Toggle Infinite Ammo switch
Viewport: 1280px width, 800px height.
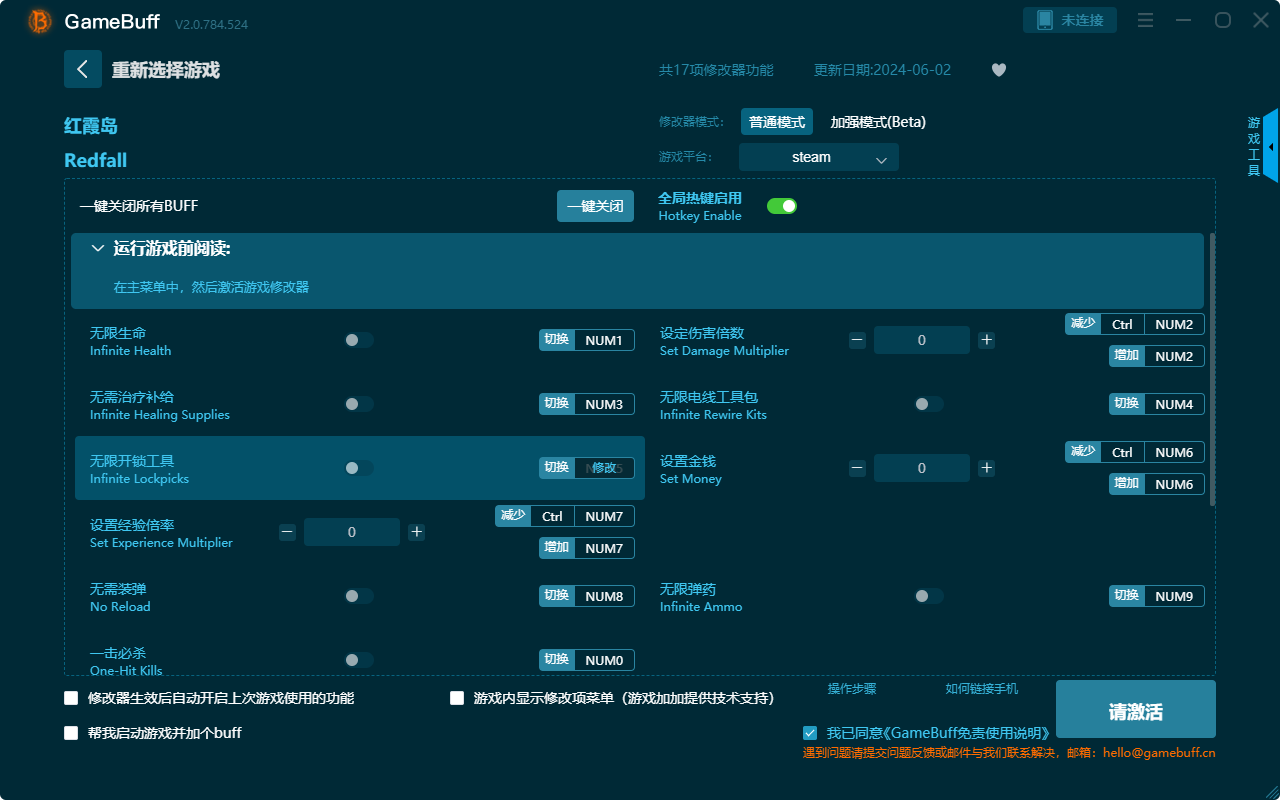click(x=928, y=596)
